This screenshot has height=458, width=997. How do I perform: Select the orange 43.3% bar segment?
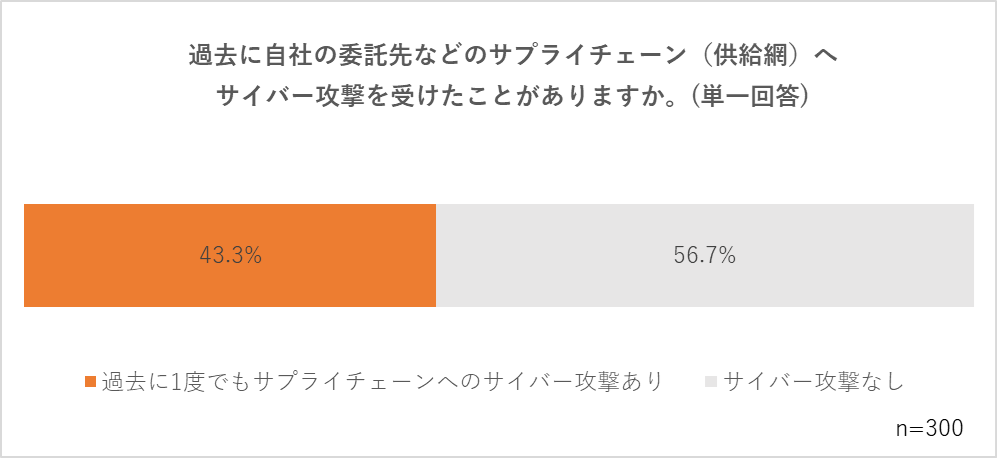coord(230,255)
